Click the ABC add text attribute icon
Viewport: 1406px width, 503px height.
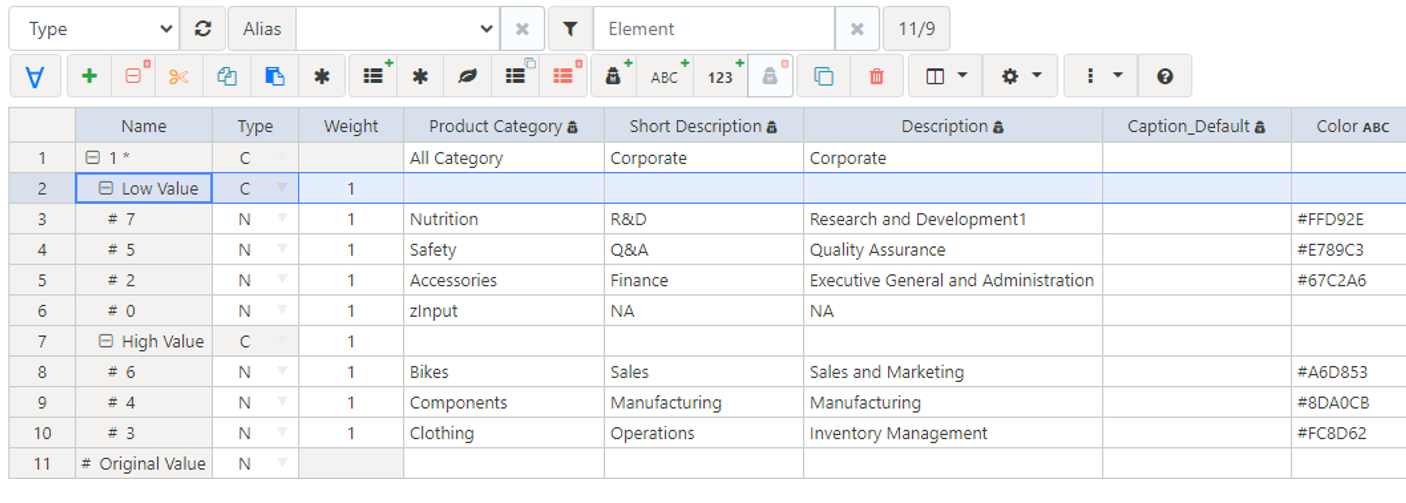[666, 76]
